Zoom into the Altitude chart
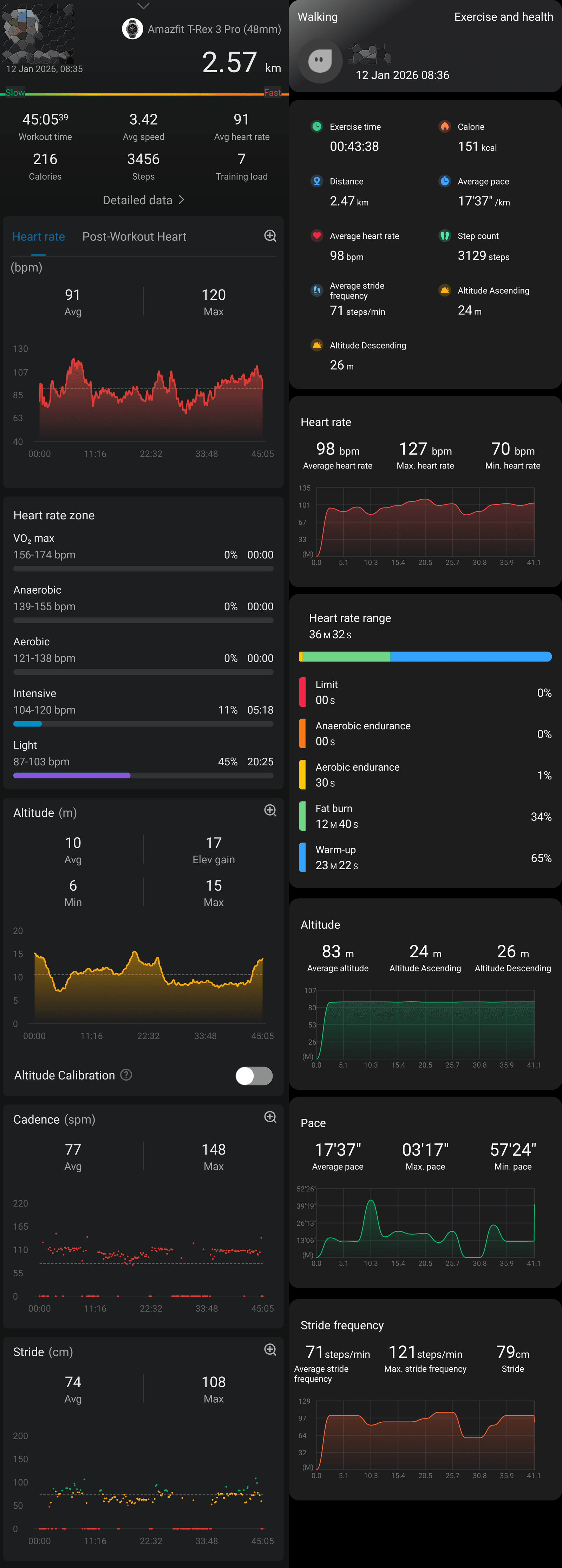This screenshot has height=1568, width=562. [270, 811]
